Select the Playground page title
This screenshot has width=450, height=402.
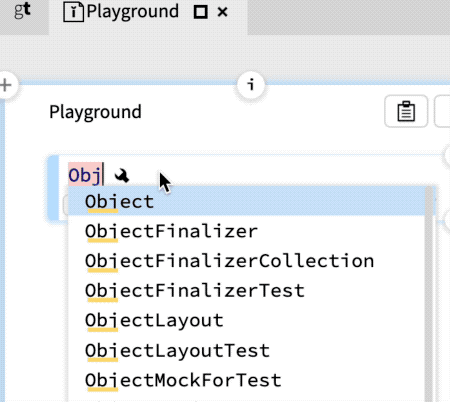[x=95, y=112]
